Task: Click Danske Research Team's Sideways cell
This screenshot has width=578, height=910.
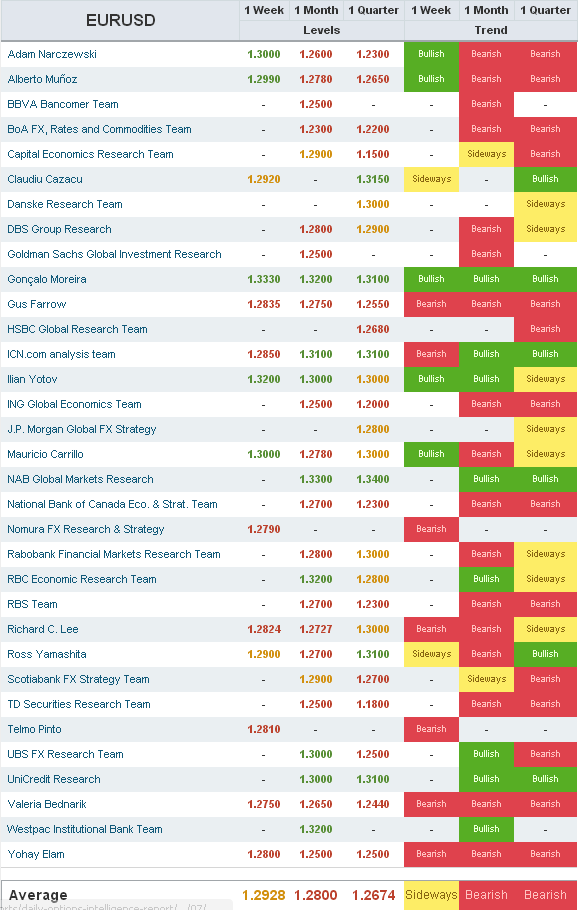Action: coord(546,204)
